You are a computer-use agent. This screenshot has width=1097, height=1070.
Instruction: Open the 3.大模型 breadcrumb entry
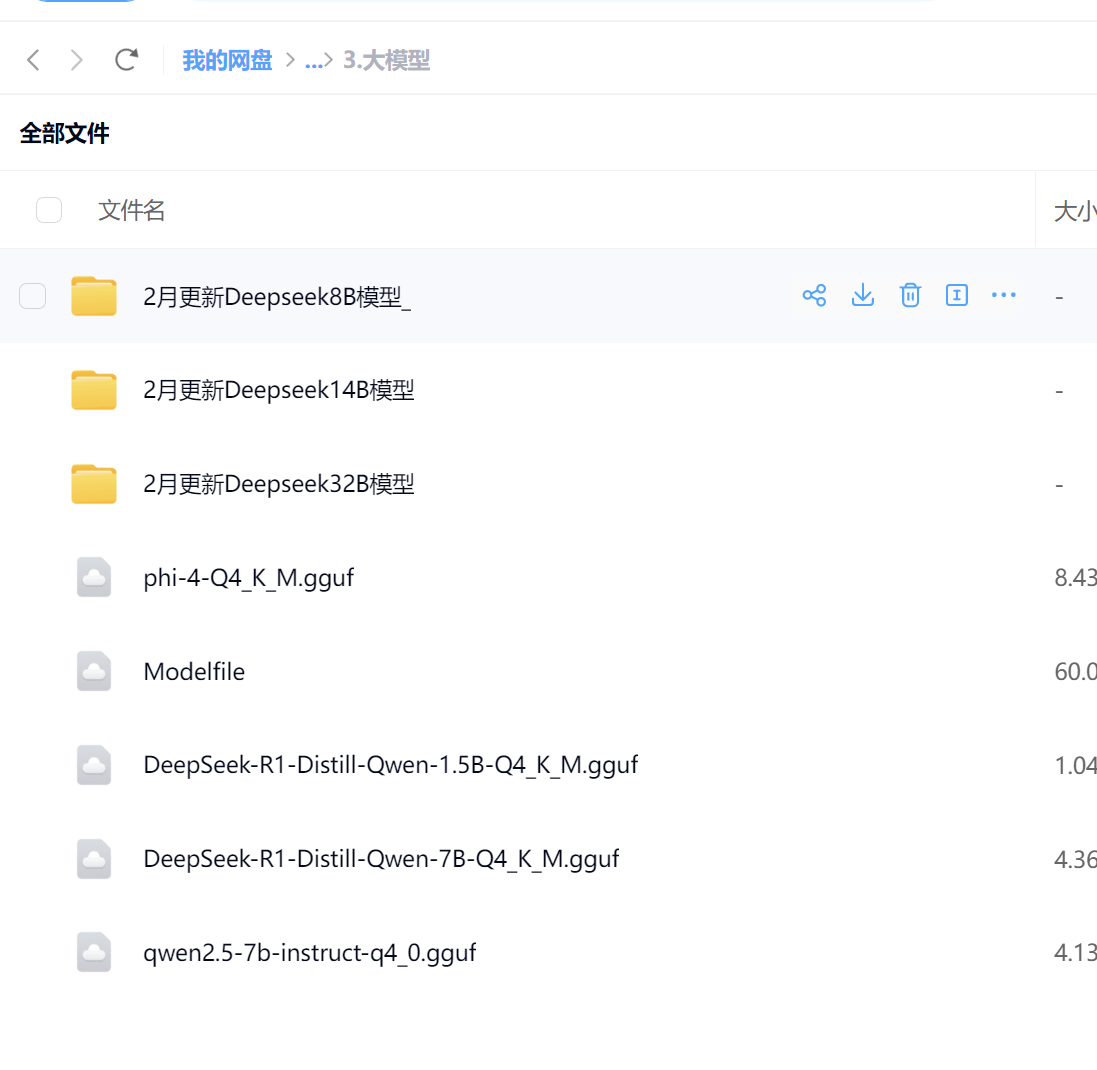386,60
